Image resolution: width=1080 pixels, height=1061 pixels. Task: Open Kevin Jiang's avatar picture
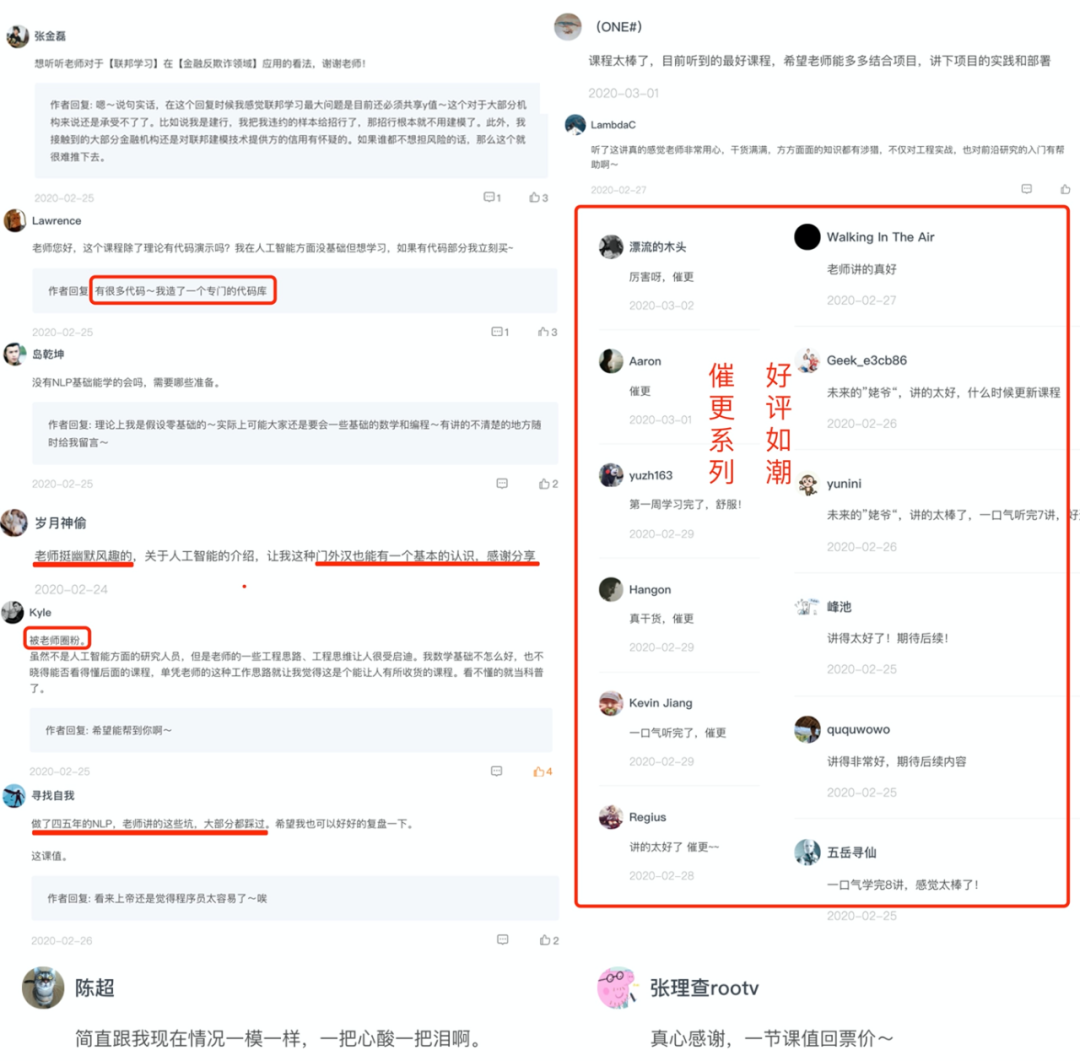pos(611,703)
